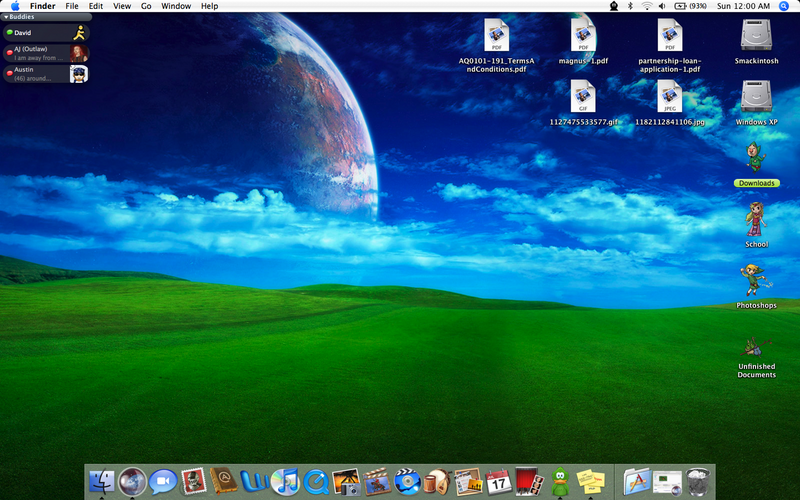
Task: Launch the globe web browser in the Dock
Action: 132,482
